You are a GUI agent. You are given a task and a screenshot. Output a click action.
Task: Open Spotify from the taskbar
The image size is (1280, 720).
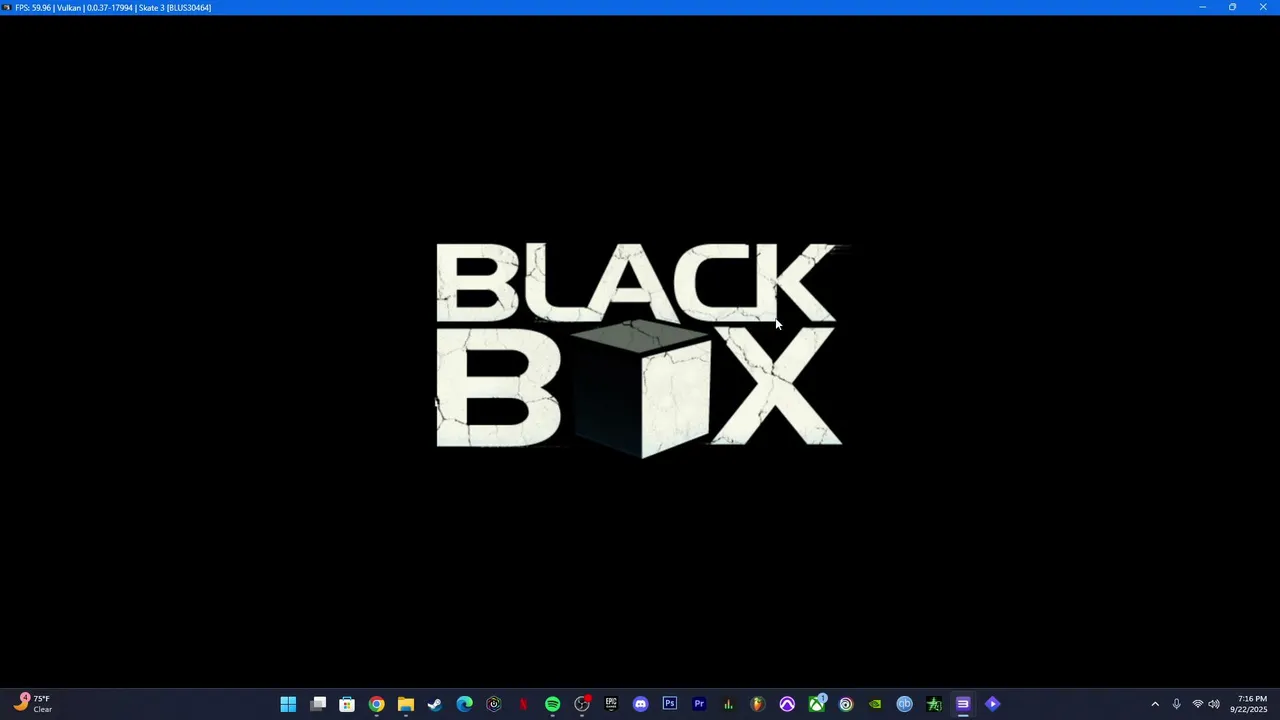(552, 704)
